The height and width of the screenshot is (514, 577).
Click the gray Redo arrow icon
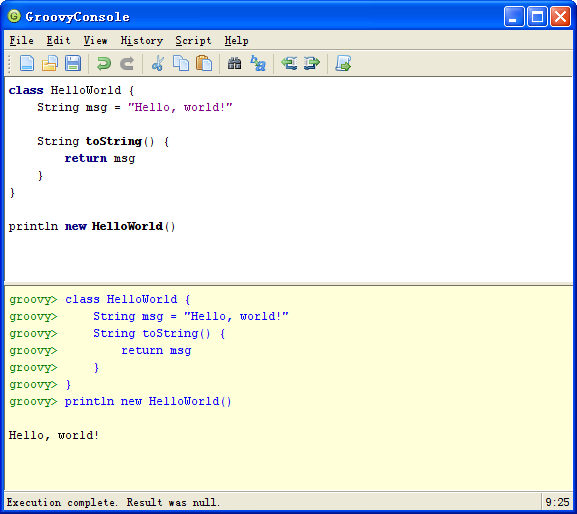pyautogui.click(x=127, y=63)
